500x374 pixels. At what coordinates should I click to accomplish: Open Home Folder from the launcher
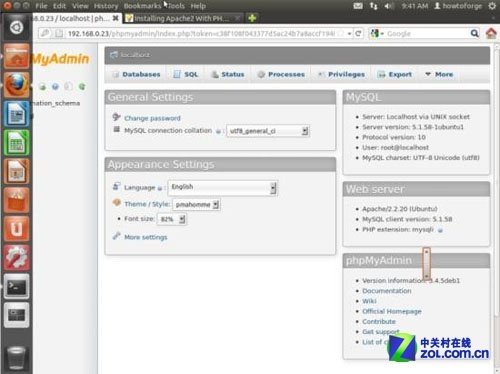tap(16, 57)
